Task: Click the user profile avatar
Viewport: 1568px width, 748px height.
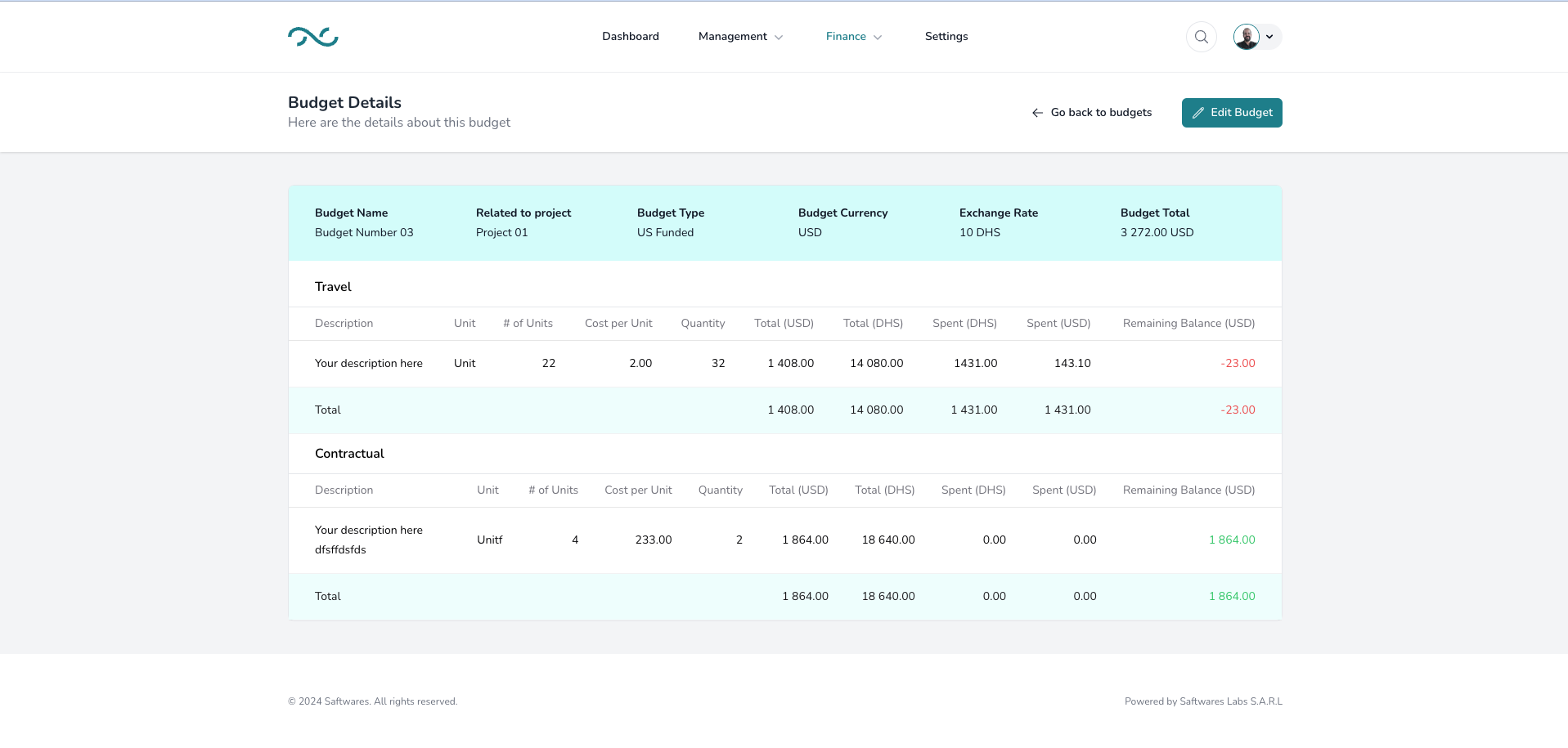Action: click(x=1246, y=37)
